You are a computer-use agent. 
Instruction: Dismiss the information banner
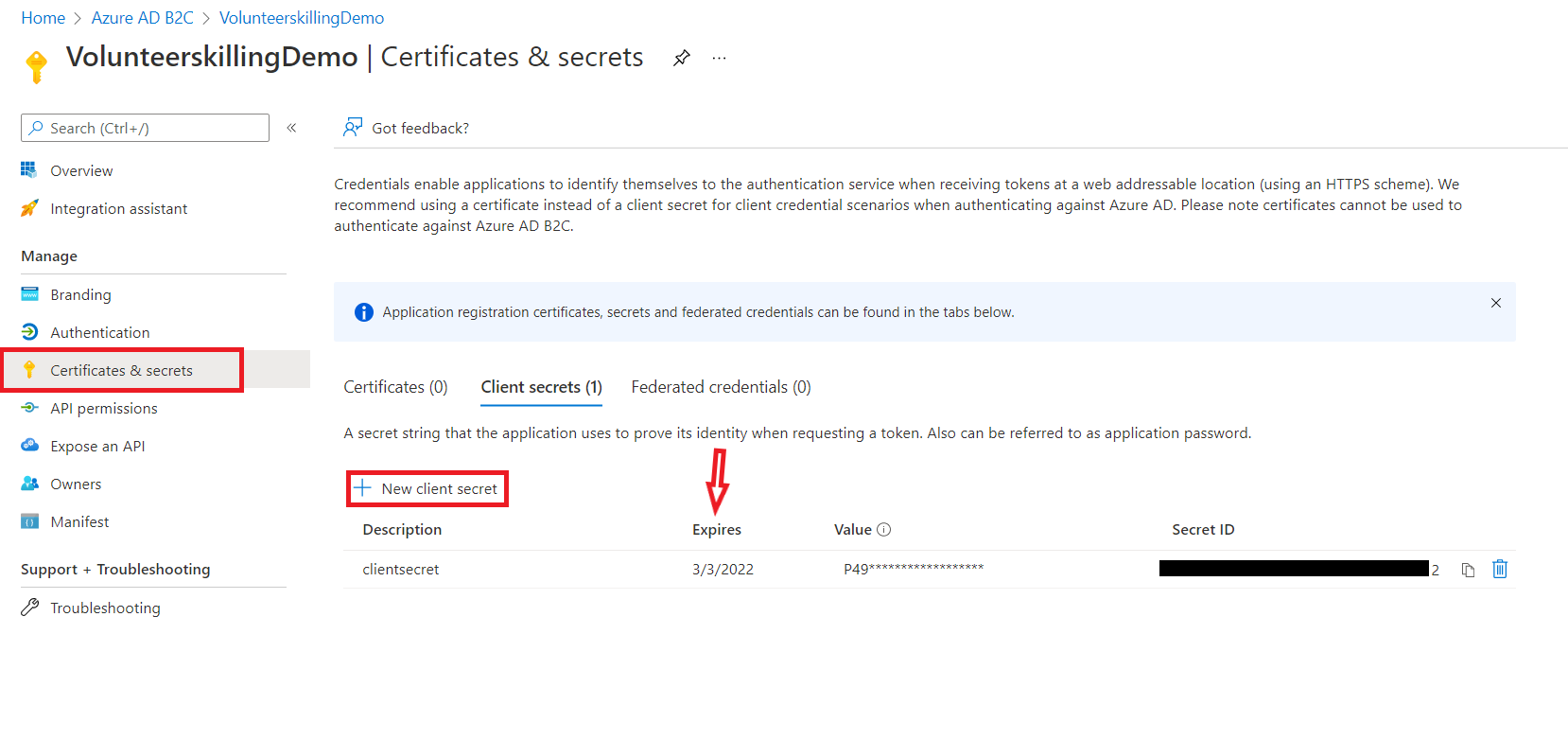point(1496,303)
